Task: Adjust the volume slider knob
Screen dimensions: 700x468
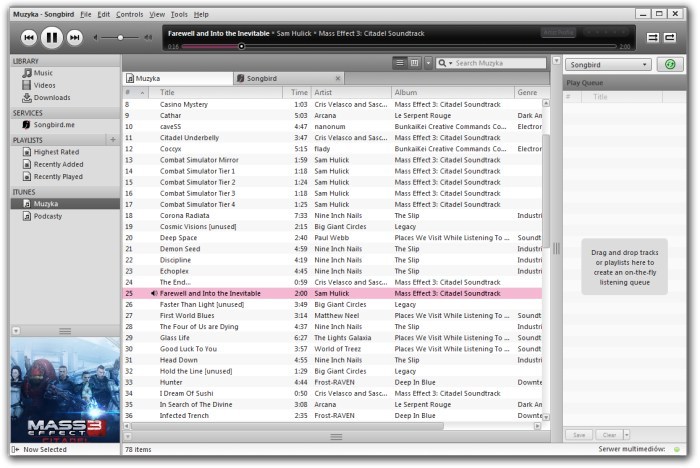Action: click(120, 38)
